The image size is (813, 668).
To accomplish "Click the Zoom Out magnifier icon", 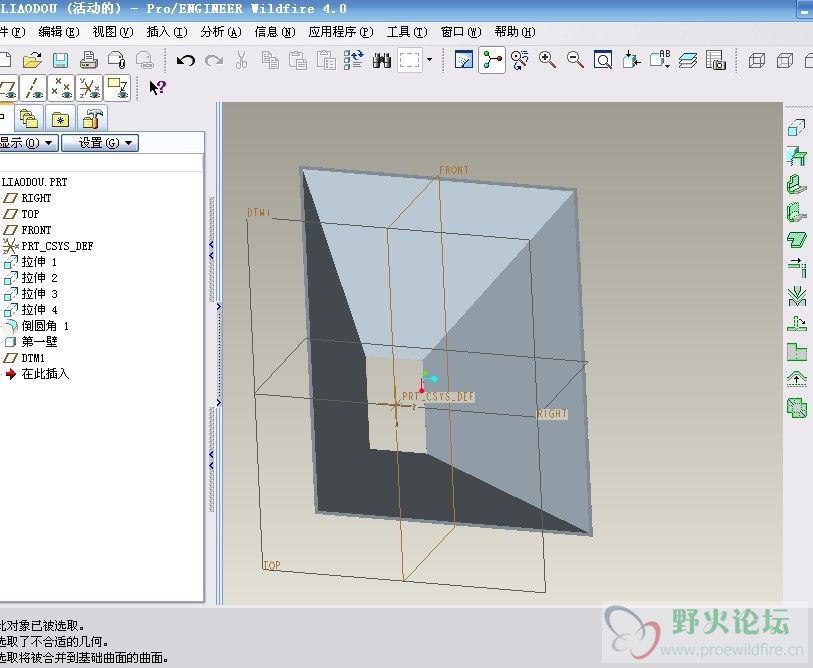I will [x=575, y=60].
